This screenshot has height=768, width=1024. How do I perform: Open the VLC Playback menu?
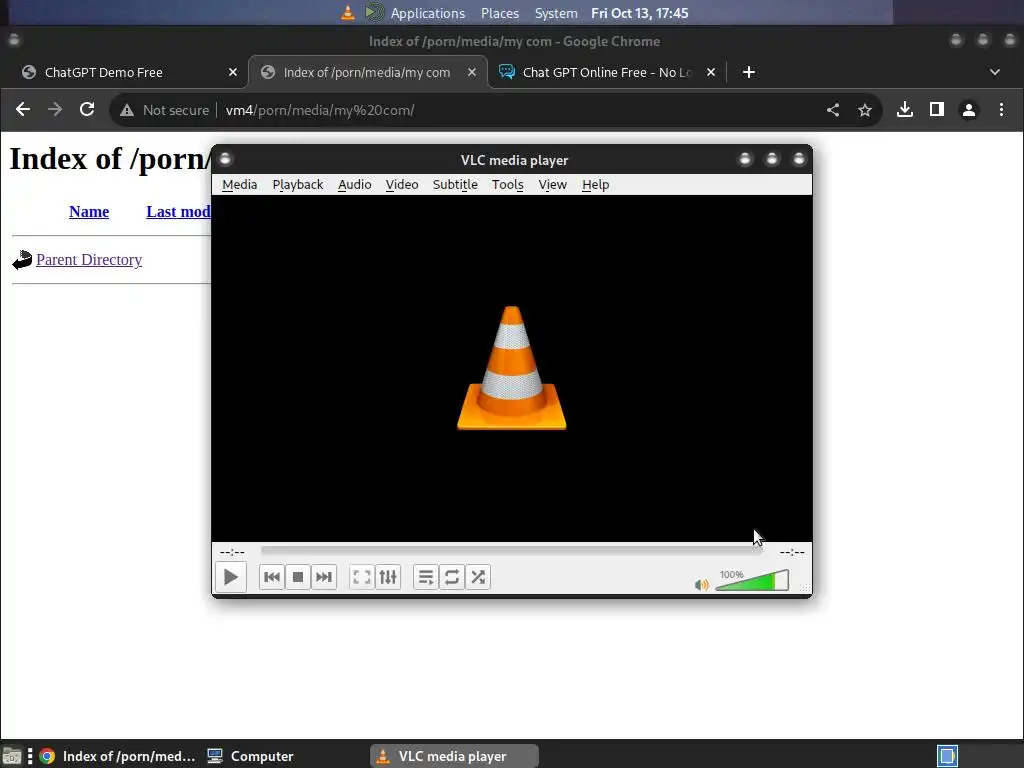point(298,185)
